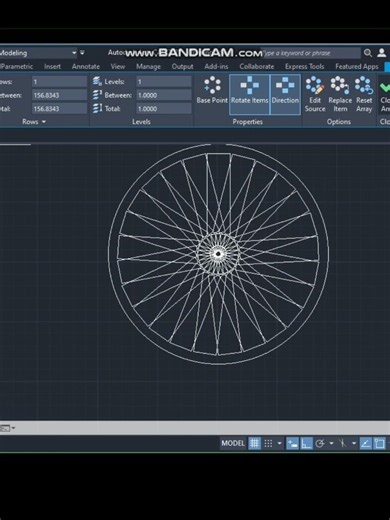This screenshot has width=390, height=520.
Task: Click Rows Total field showing 156.8343
Action: [59, 108]
